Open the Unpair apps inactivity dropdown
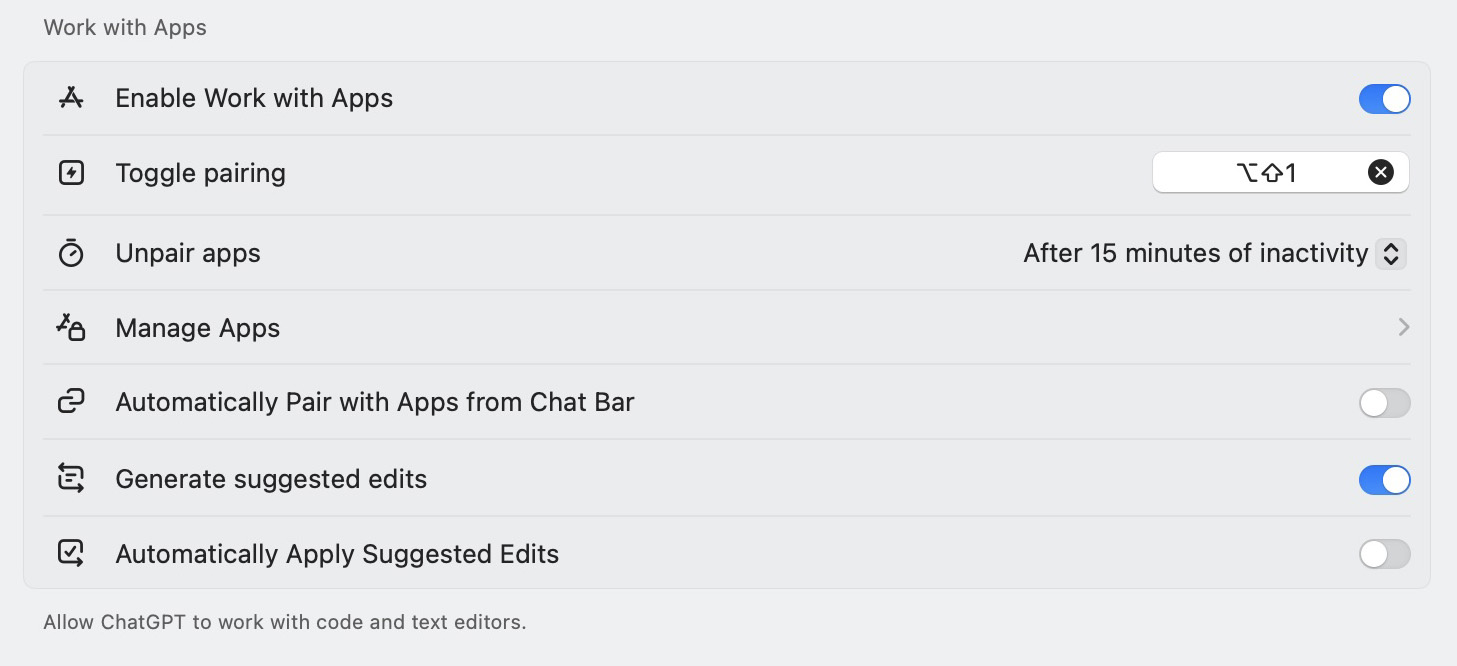The height and width of the screenshot is (666, 1457). tap(1195, 254)
